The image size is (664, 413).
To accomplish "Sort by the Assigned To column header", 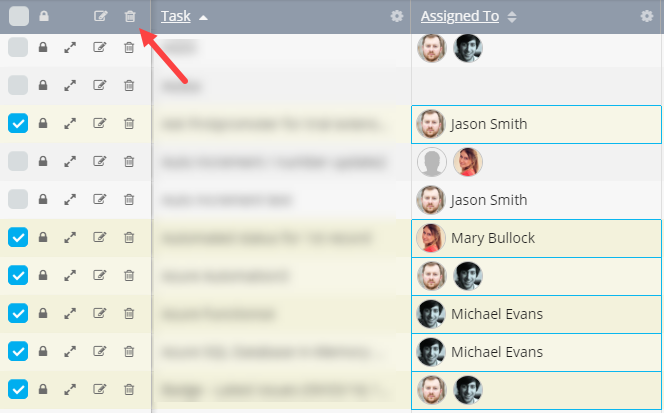I will pyautogui.click(x=460, y=16).
